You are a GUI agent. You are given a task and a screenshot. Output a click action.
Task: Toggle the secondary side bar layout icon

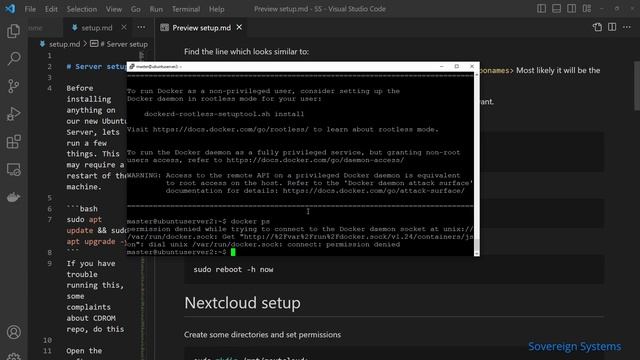click(571, 9)
